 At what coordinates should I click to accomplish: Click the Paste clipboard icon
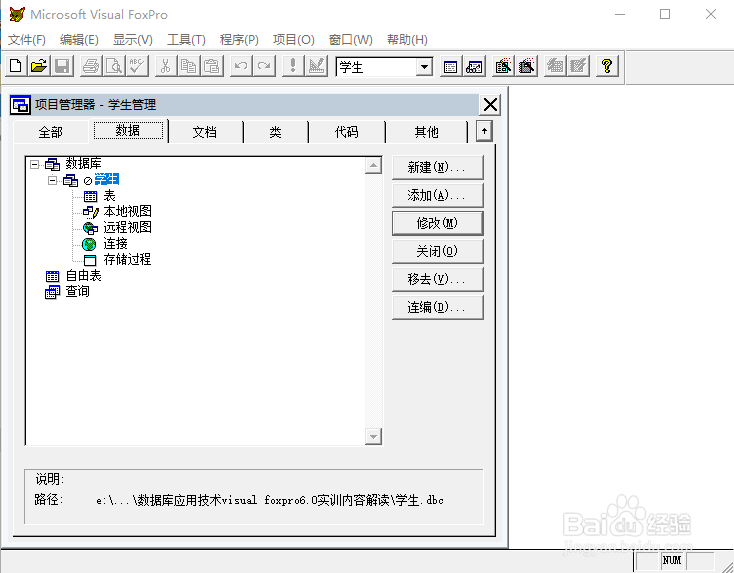(212, 66)
